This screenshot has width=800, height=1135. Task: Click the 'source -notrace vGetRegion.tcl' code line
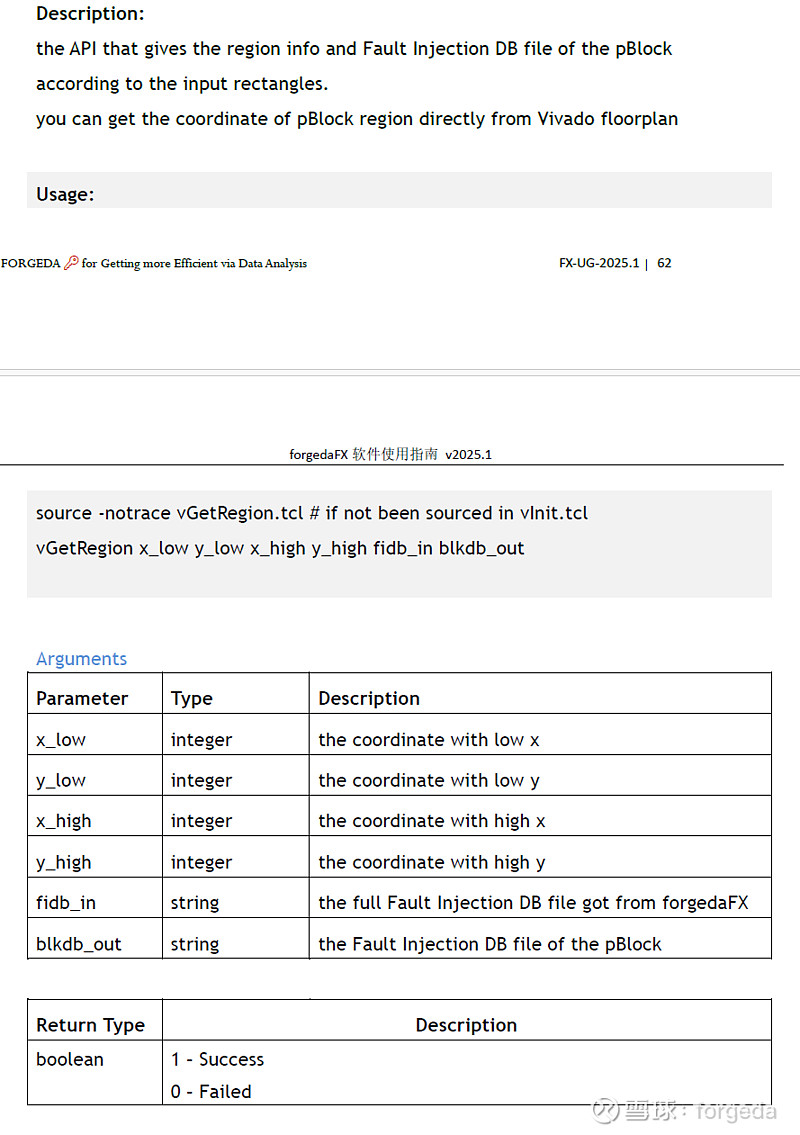311,513
